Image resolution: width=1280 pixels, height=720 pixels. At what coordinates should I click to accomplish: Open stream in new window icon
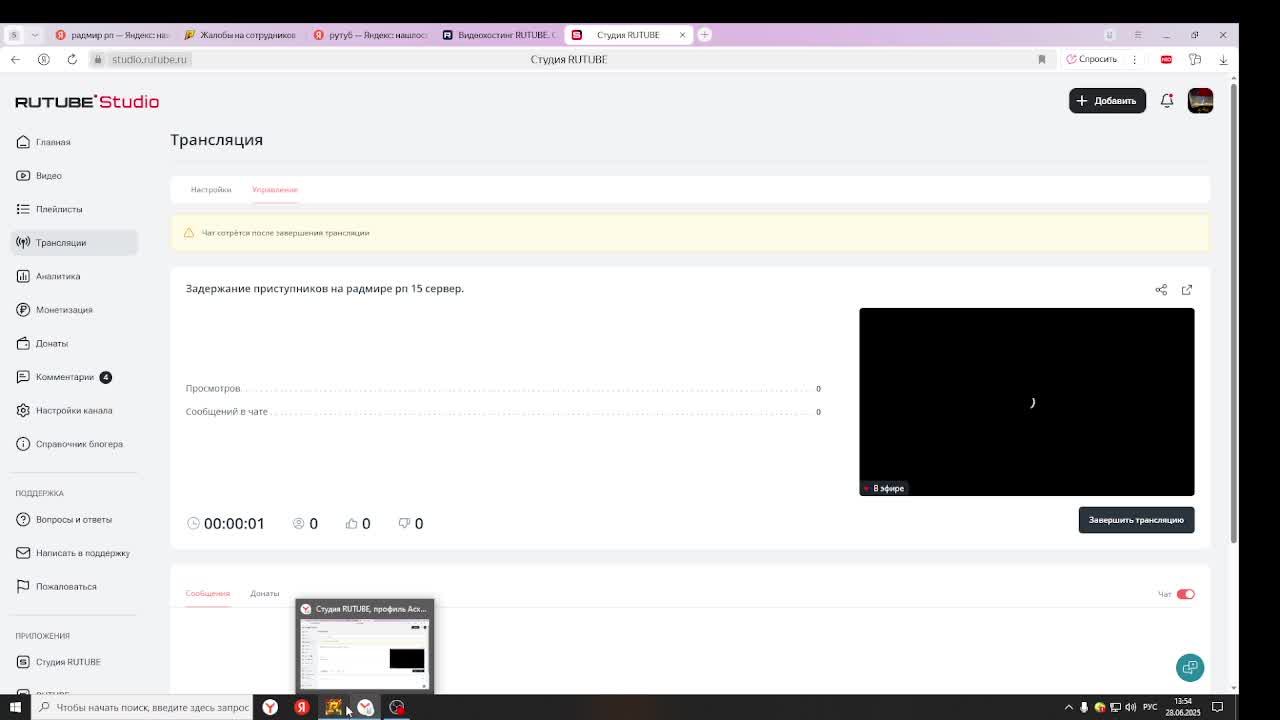[1187, 290]
